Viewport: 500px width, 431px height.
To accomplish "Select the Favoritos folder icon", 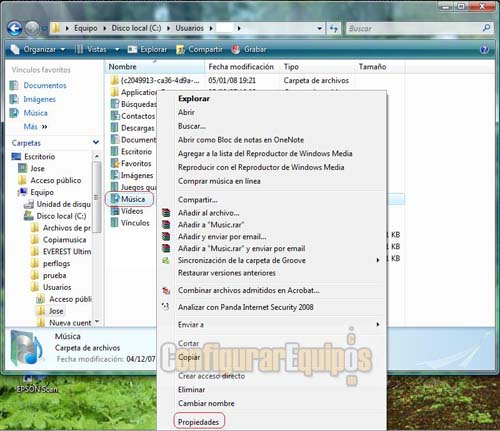I will click(x=115, y=163).
